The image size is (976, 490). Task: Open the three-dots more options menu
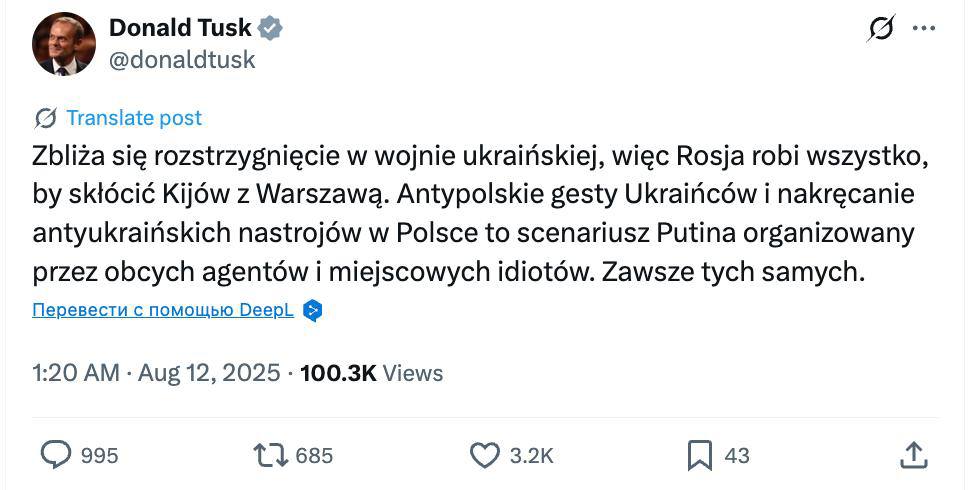coord(924,29)
